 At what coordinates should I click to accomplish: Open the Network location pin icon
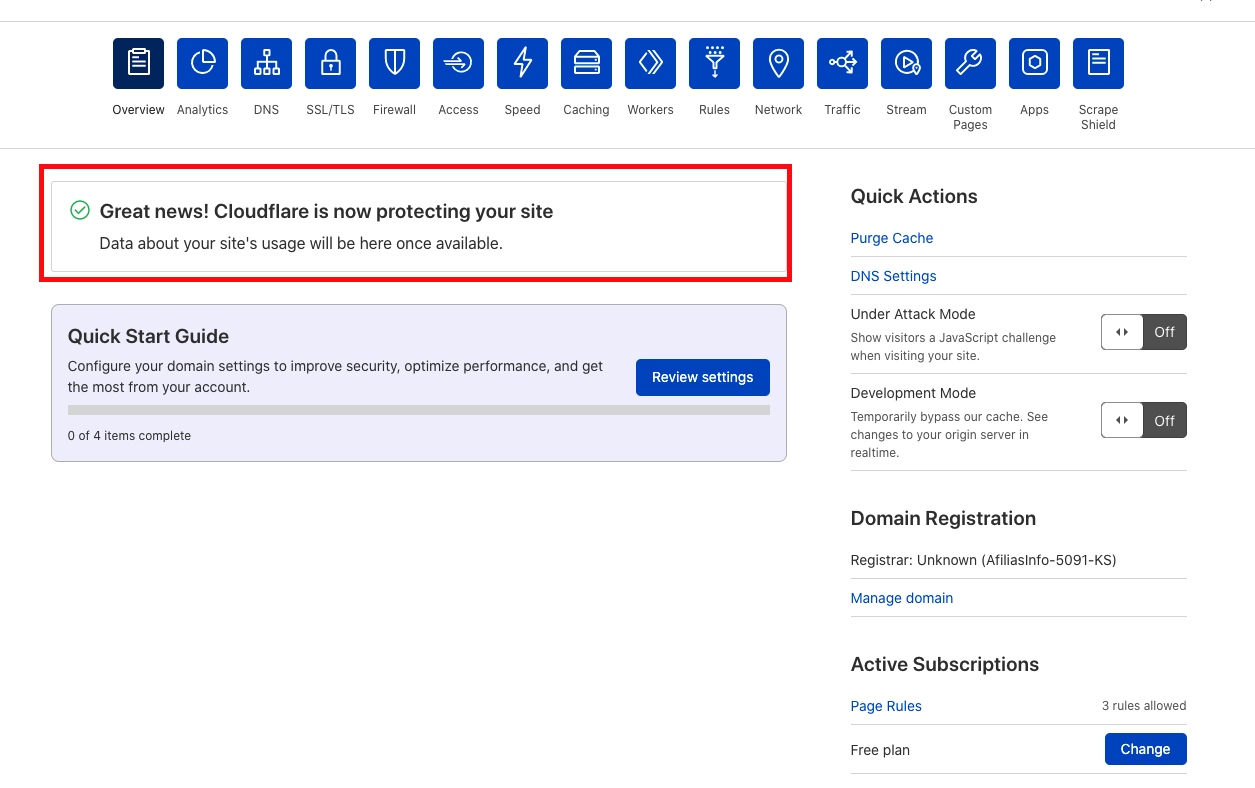(778, 63)
